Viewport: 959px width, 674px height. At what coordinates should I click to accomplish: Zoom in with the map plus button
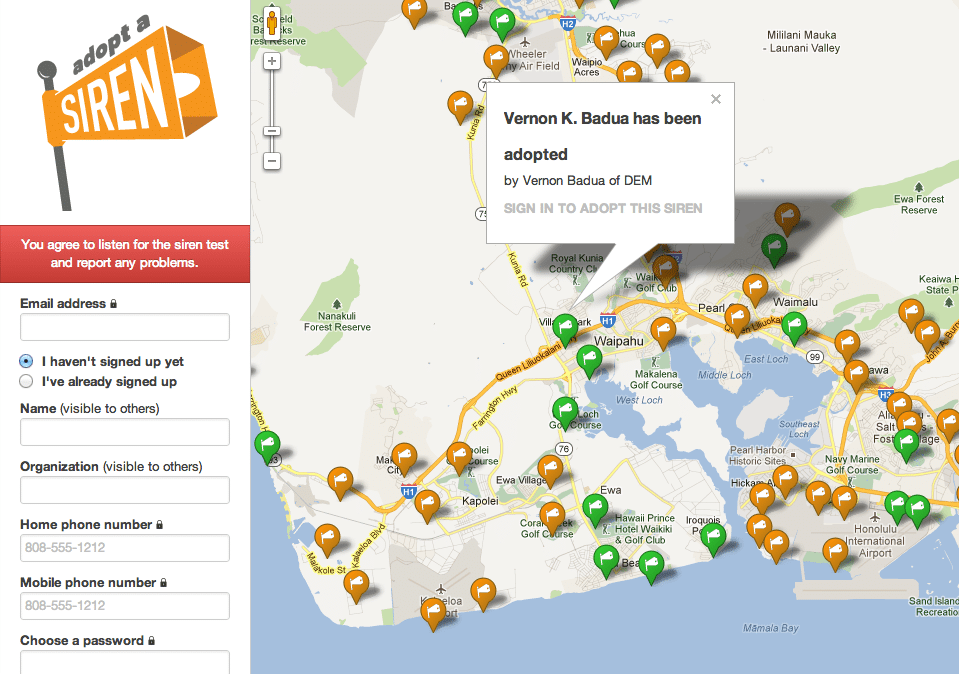[272, 61]
